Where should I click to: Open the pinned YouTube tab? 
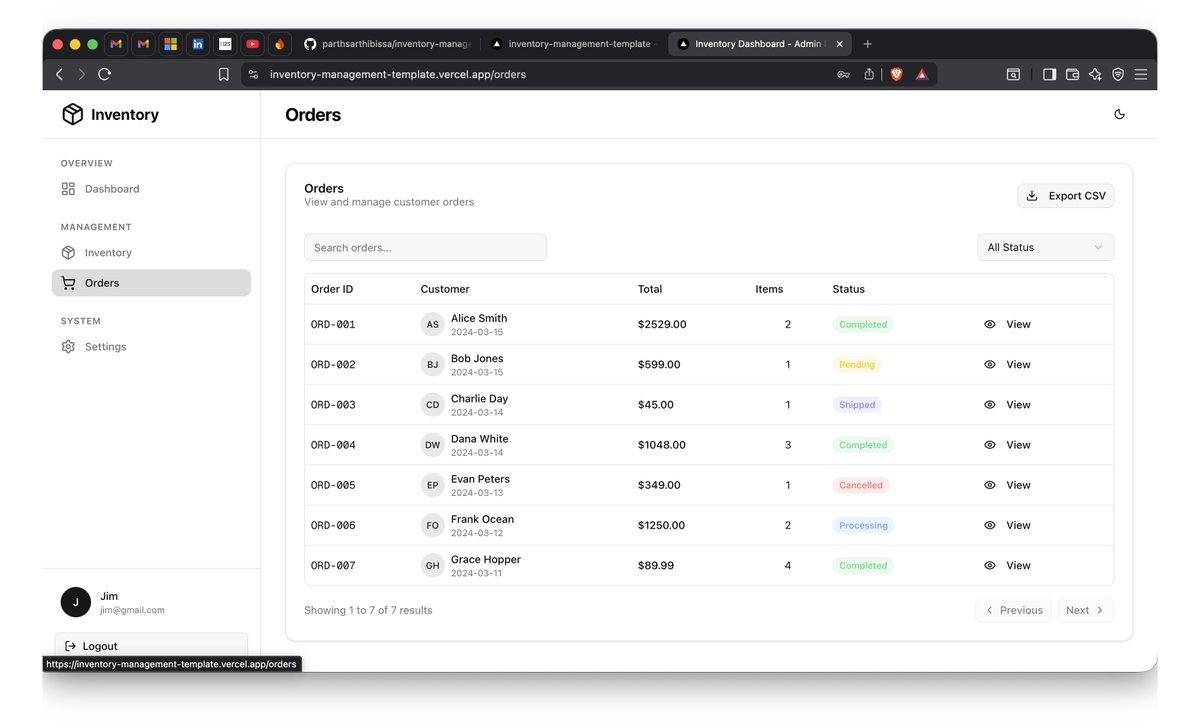coord(252,44)
